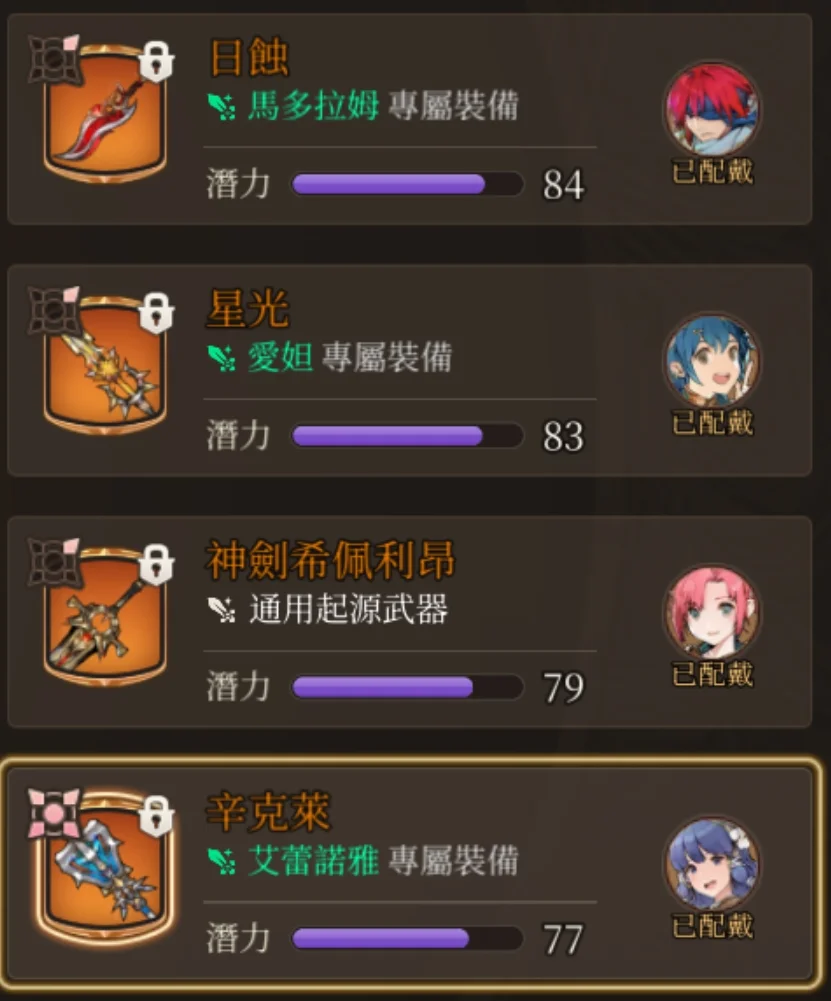Toggle the lock on the 星光 weapon
Viewport: 831px width, 1001px height.
tap(156, 313)
